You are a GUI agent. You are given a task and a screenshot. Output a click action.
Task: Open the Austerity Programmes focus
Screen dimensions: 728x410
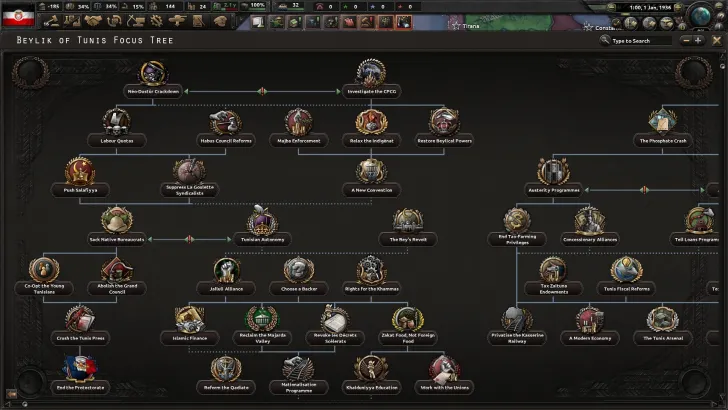tap(553, 172)
